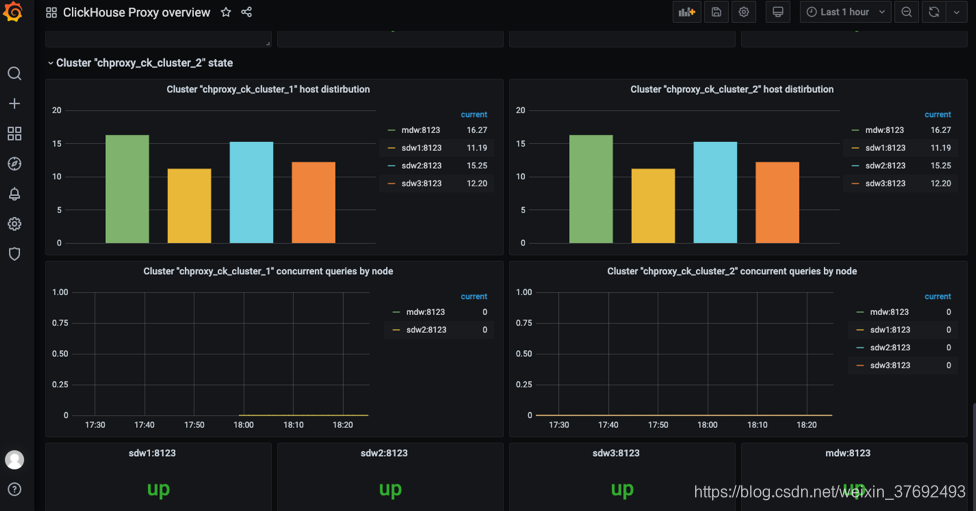Toggle mdw:8123 series in cluster_1 host distribution legend
The image size is (976, 511).
tap(421, 130)
